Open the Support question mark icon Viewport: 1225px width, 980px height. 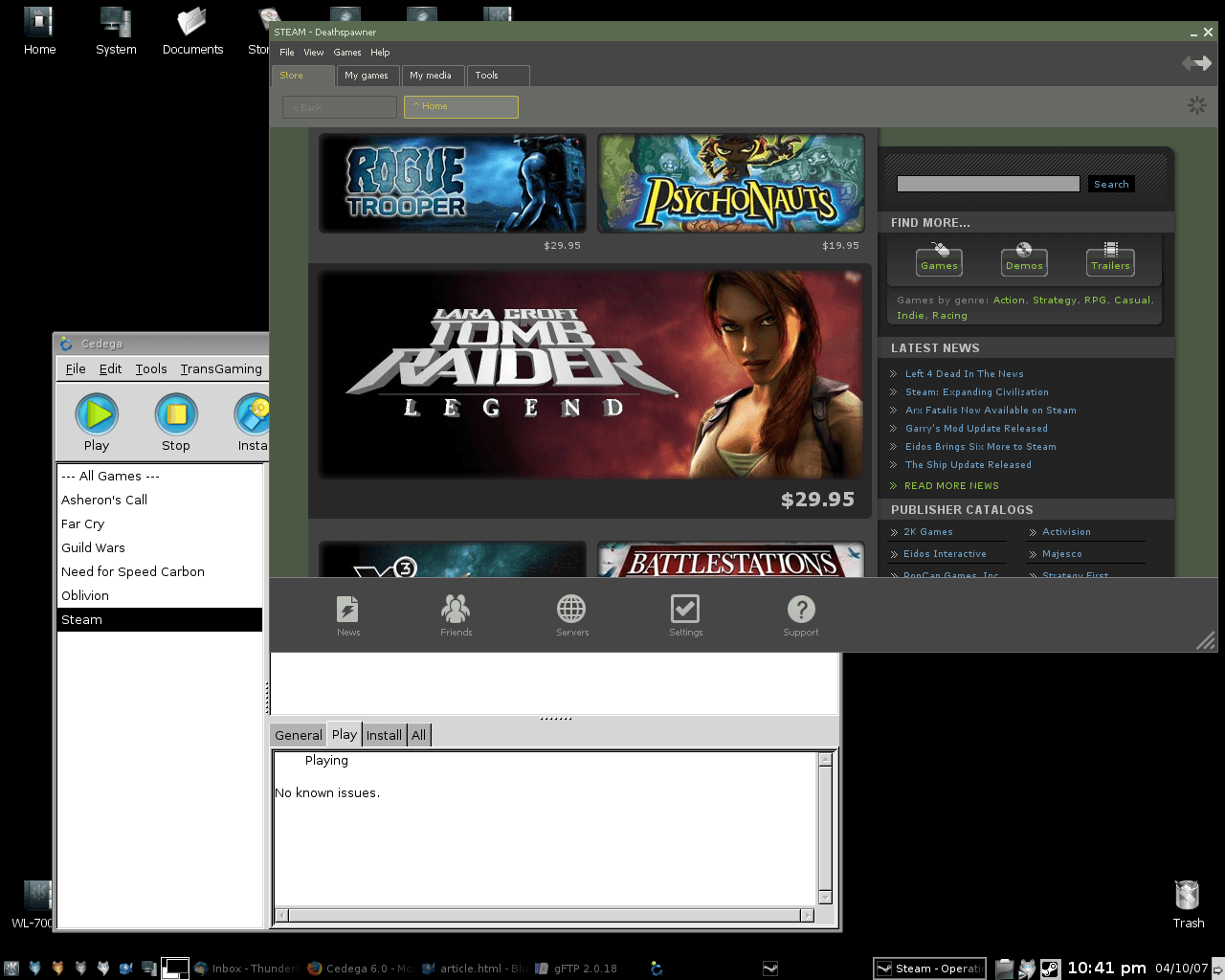click(x=801, y=609)
